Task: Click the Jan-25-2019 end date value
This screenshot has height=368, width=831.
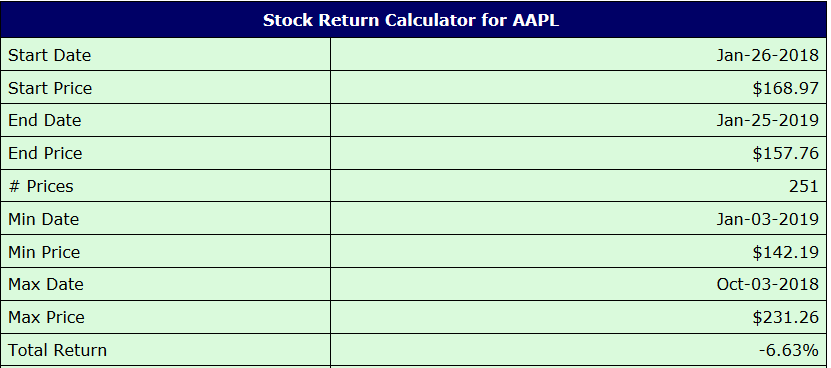Action: [x=767, y=120]
